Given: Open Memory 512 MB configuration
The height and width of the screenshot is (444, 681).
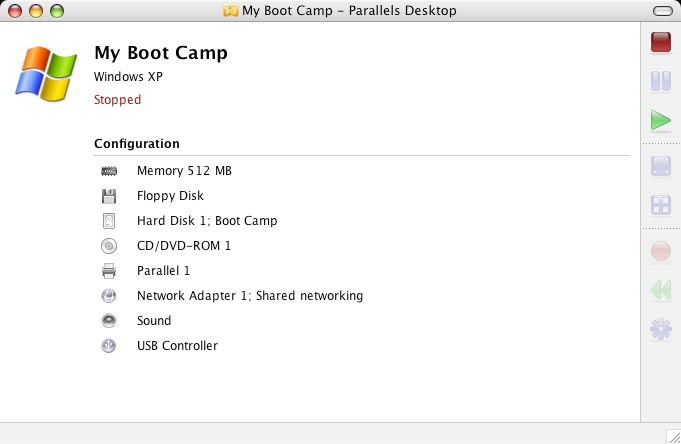Looking at the screenshot, I should tap(184, 171).
